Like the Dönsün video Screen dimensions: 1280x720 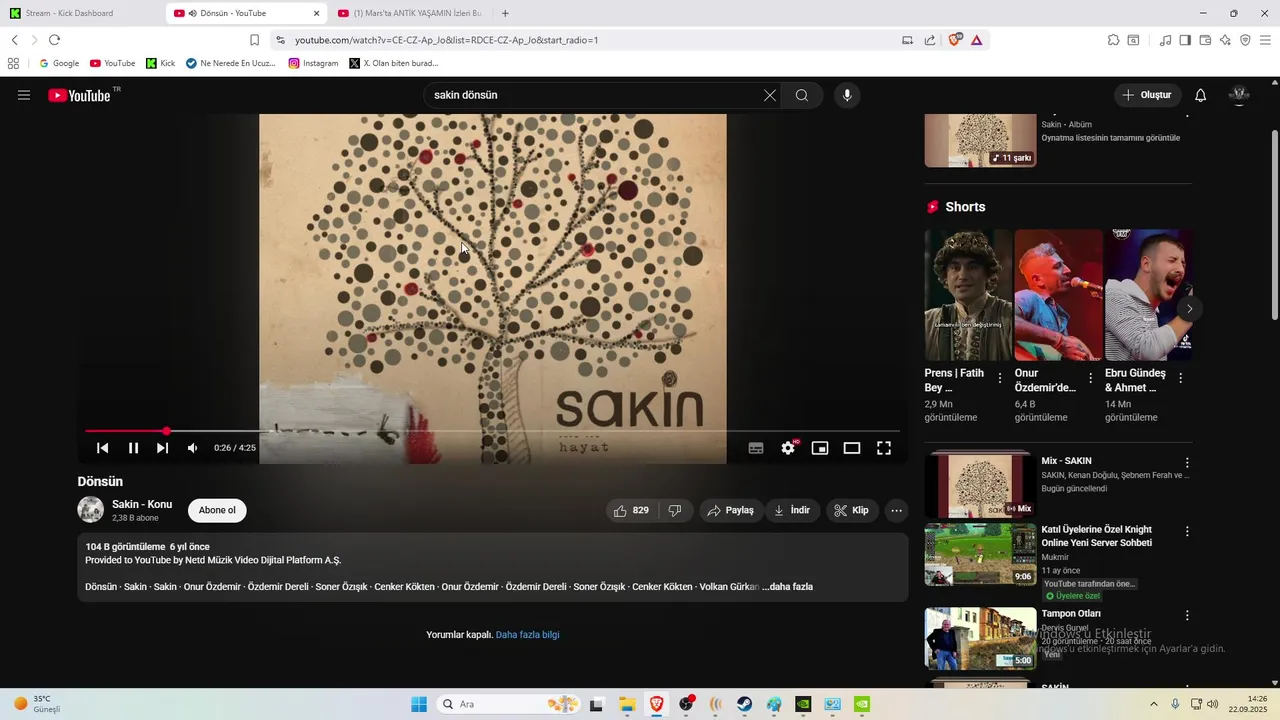click(x=631, y=510)
